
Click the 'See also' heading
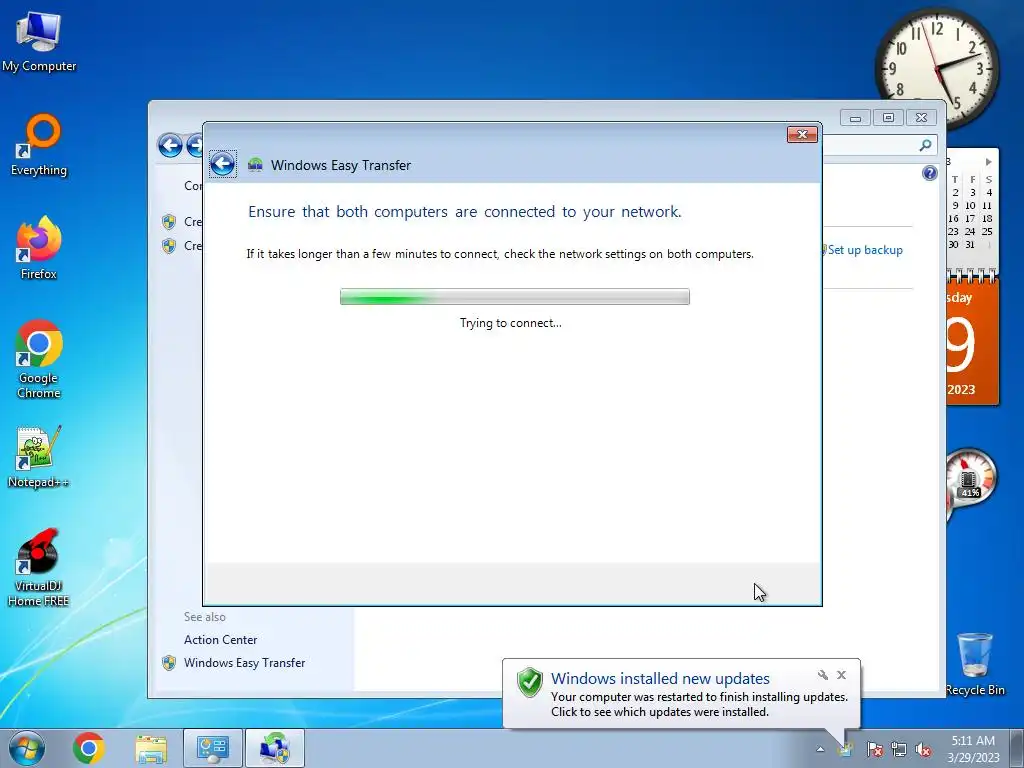point(204,616)
